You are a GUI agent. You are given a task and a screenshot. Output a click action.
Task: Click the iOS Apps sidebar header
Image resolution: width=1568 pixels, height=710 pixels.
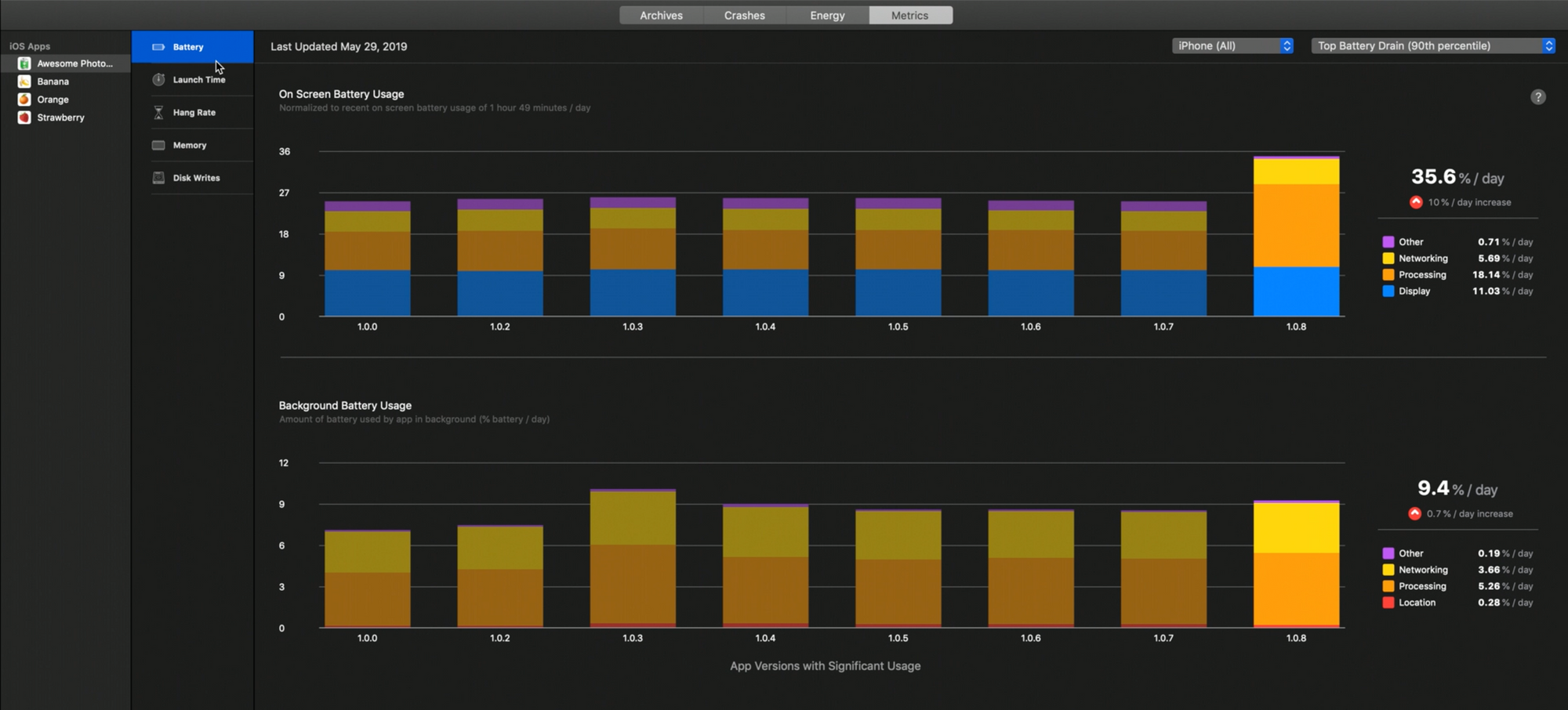click(30, 46)
